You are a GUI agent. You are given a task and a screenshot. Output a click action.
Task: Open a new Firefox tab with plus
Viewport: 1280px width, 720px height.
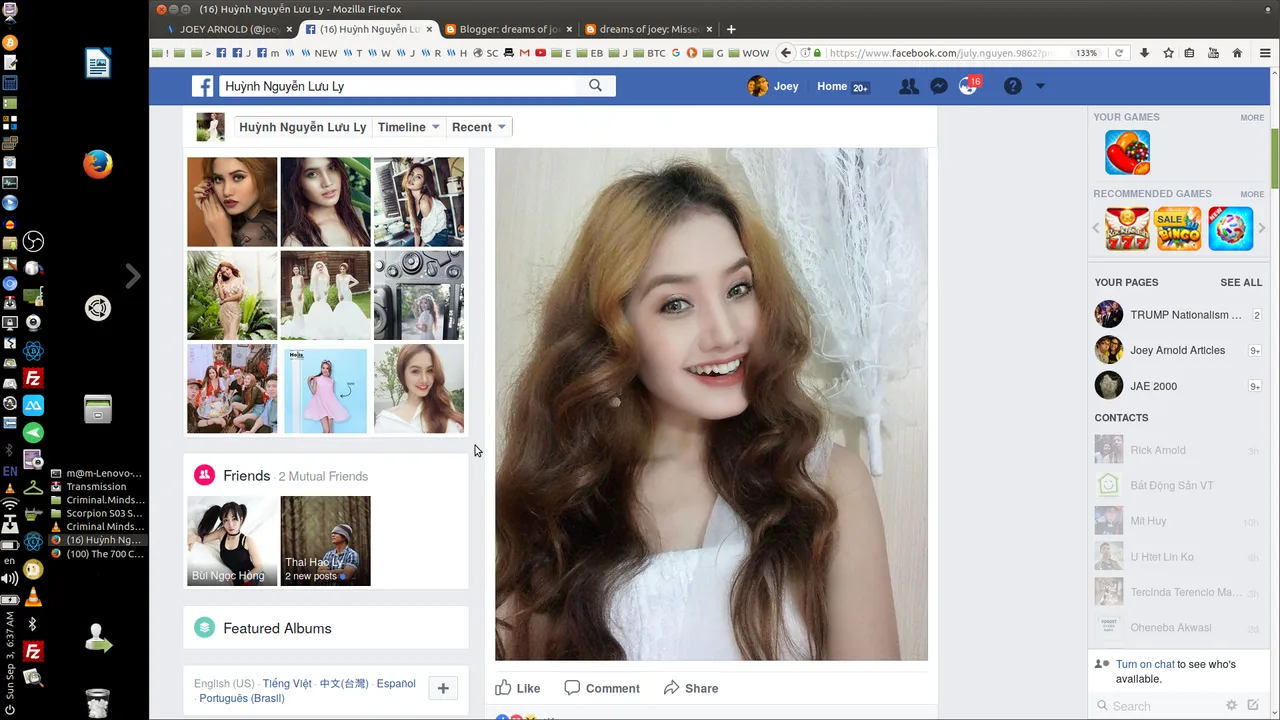[x=731, y=29]
